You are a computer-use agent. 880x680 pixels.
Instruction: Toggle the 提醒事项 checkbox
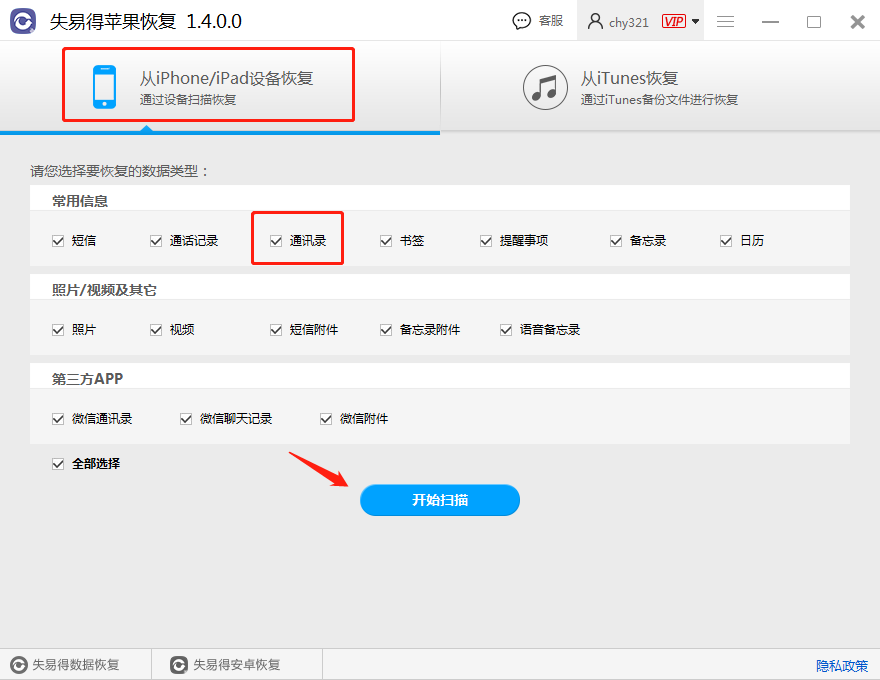(x=486, y=241)
